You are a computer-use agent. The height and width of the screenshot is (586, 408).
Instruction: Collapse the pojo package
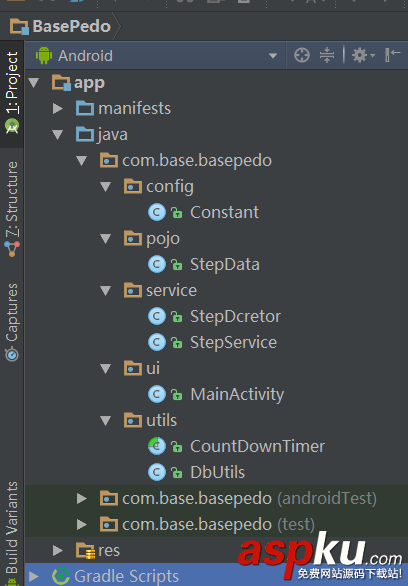click(106, 238)
